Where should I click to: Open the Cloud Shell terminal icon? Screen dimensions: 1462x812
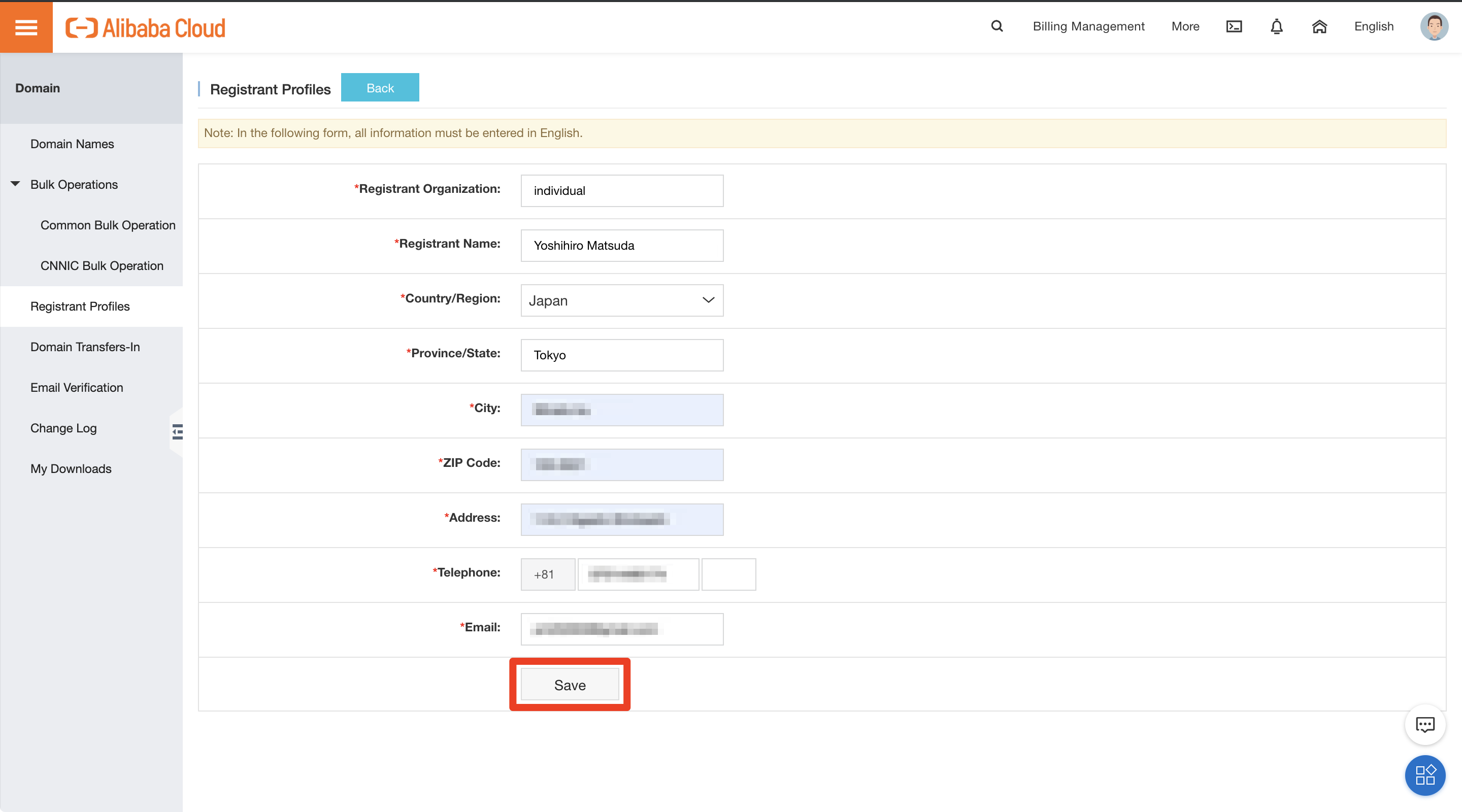(x=1234, y=26)
